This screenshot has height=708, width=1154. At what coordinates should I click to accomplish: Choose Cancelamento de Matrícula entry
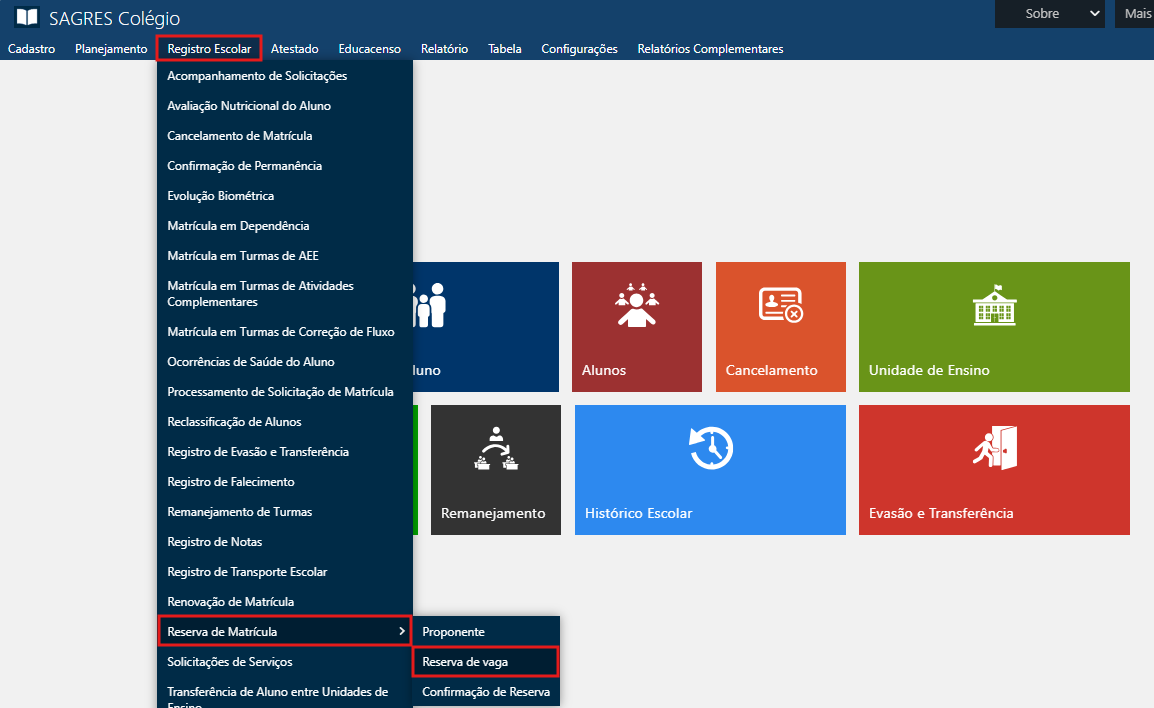(285, 136)
